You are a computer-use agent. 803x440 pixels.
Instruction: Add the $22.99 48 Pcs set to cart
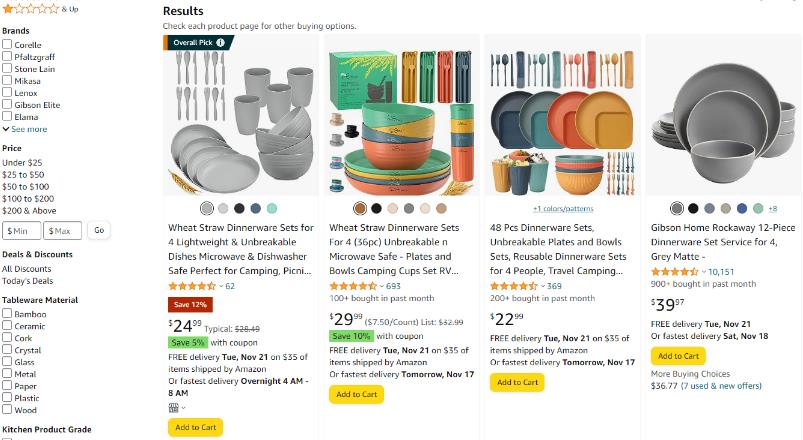pos(517,382)
